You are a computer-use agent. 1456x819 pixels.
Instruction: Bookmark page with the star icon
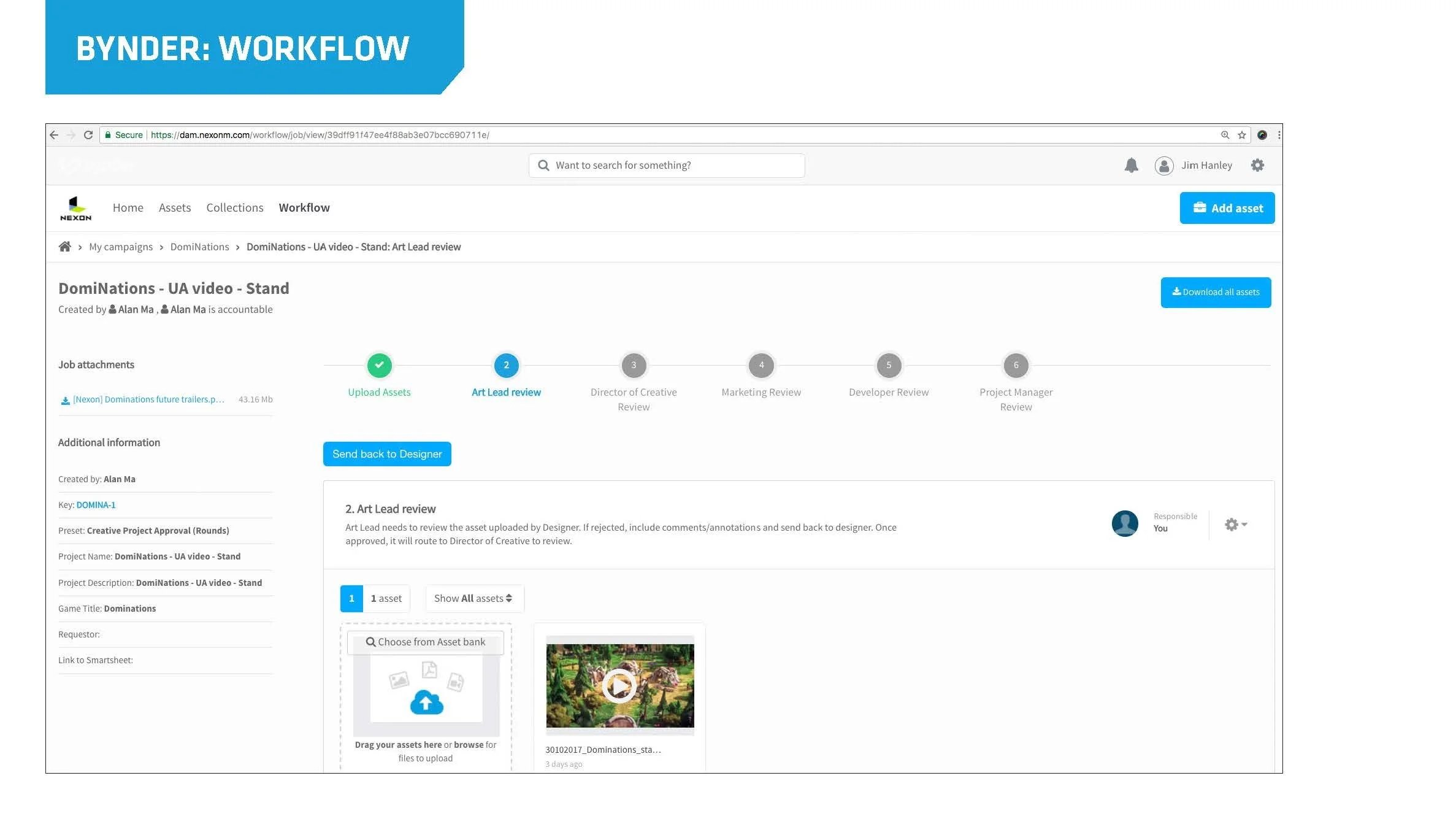tap(1242, 135)
